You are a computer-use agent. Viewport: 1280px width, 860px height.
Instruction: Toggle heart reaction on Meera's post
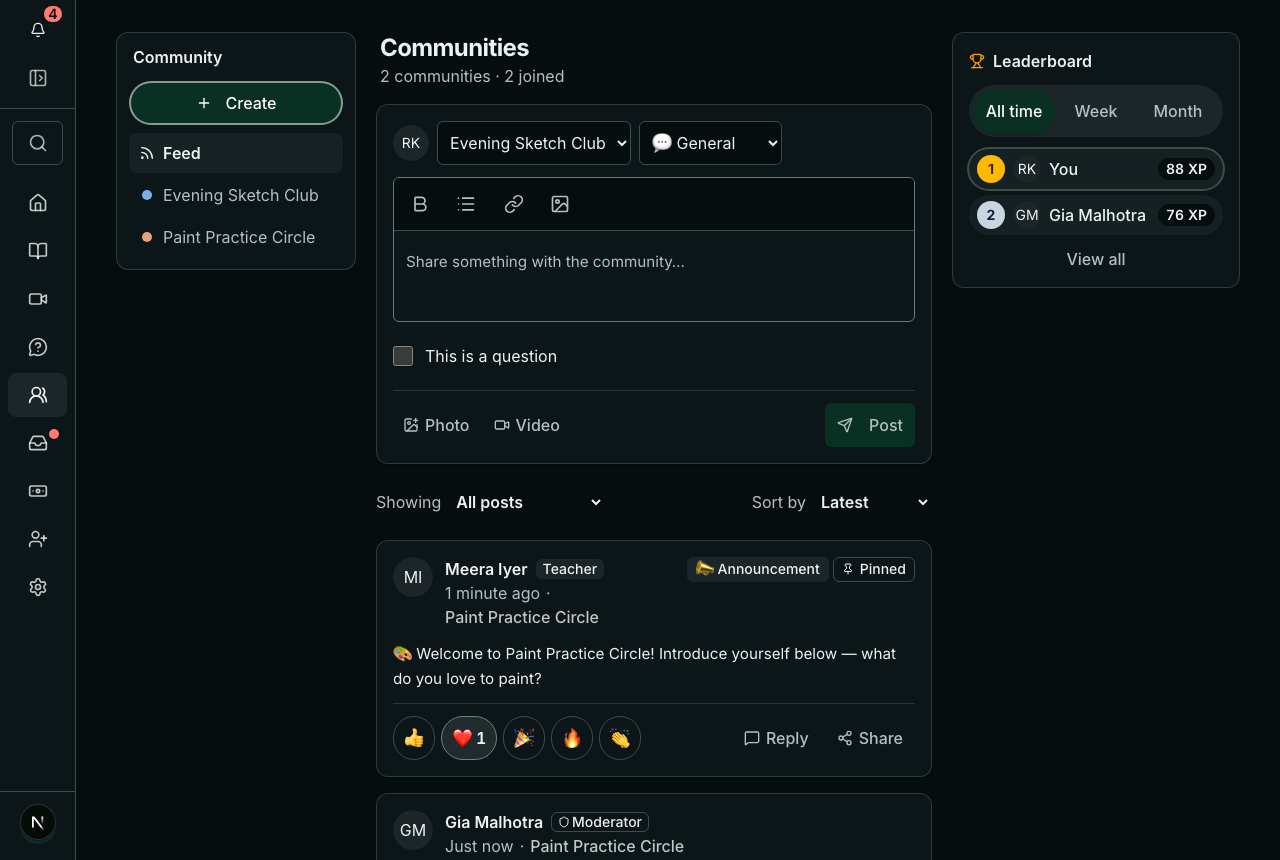click(469, 738)
